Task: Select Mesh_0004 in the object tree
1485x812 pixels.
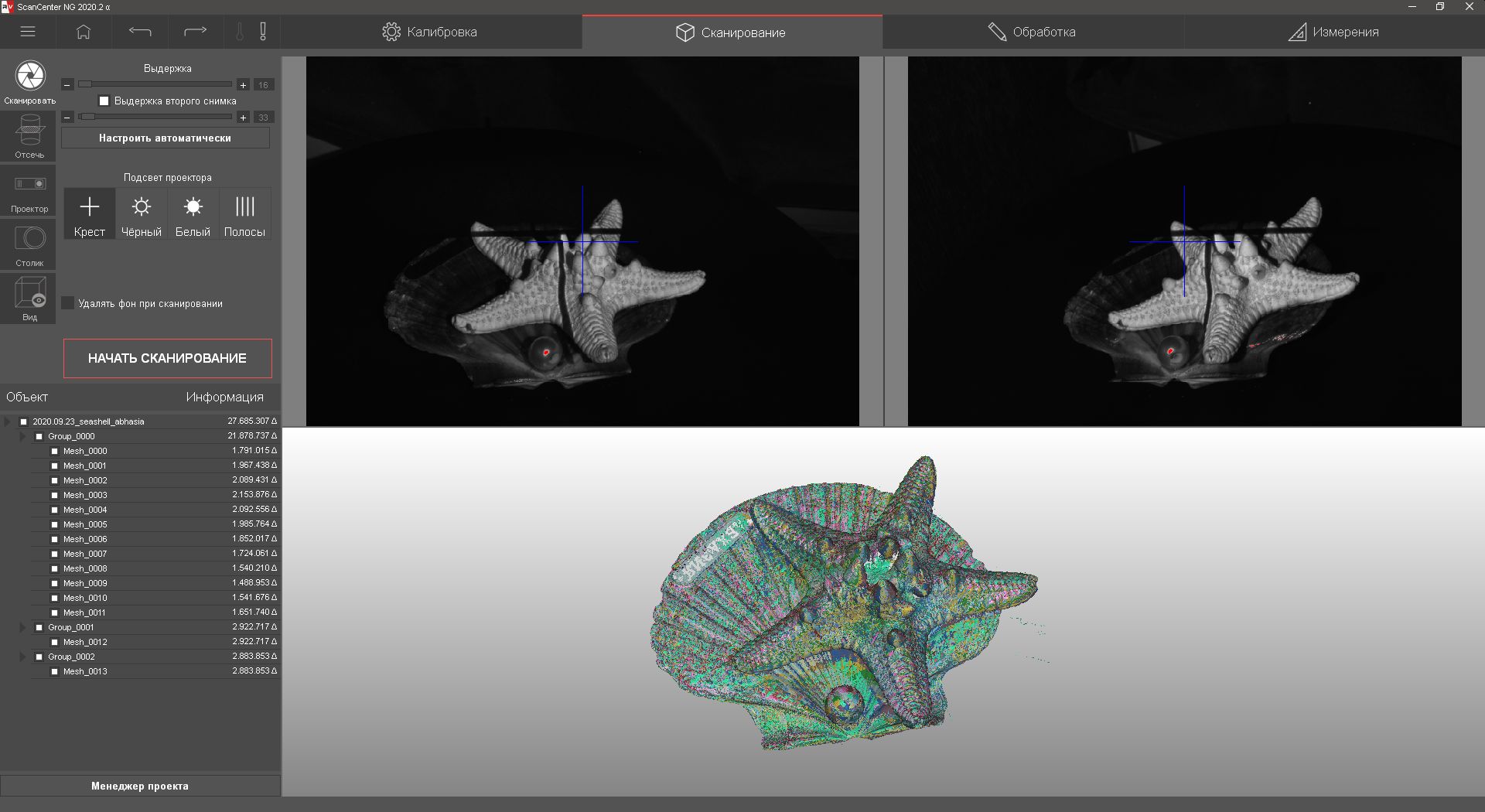Action: coord(85,510)
